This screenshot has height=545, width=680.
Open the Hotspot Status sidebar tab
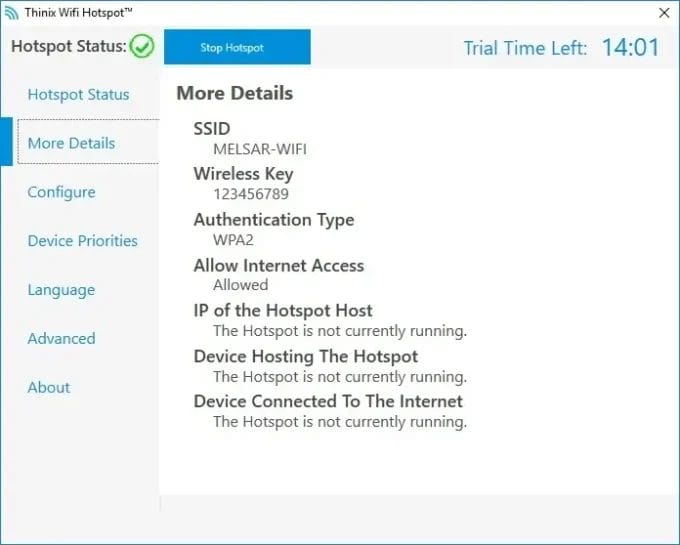(78, 94)
